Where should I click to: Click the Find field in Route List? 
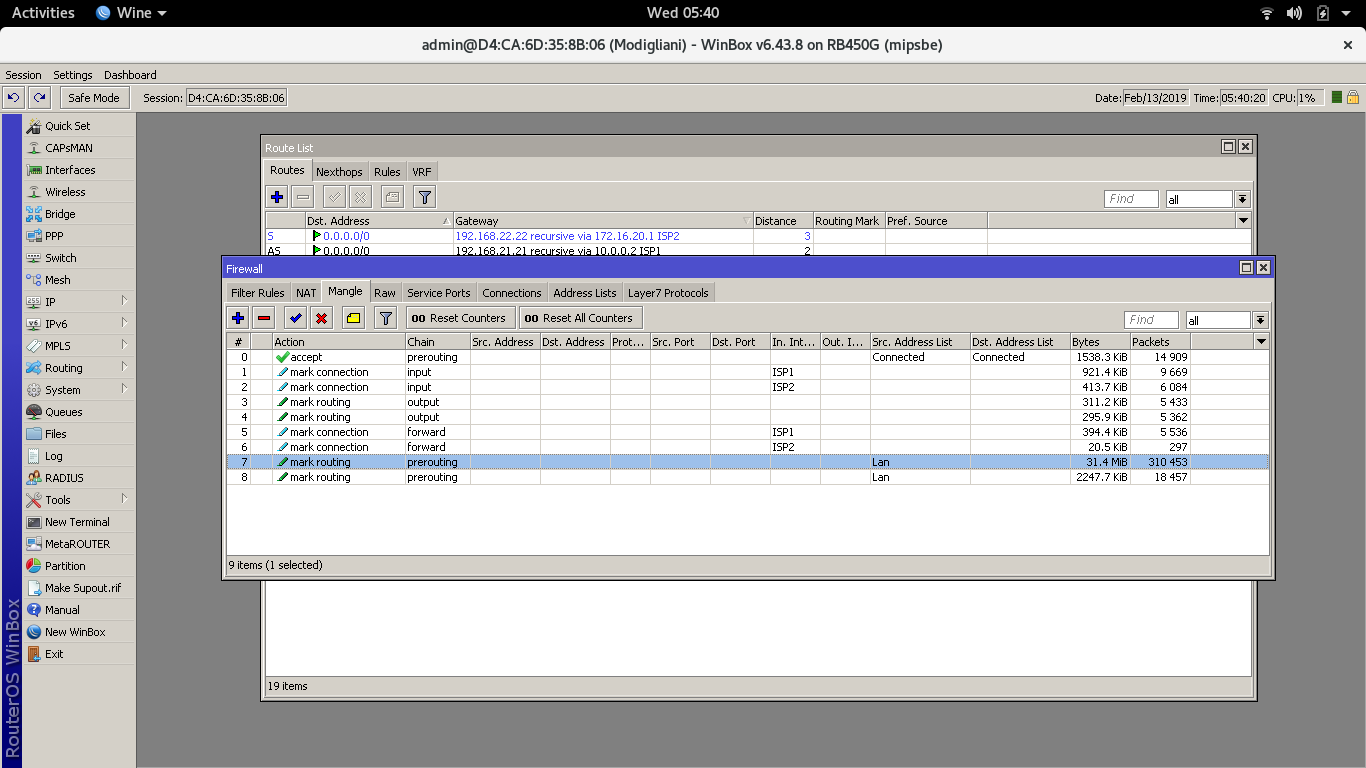[1131, 199]
